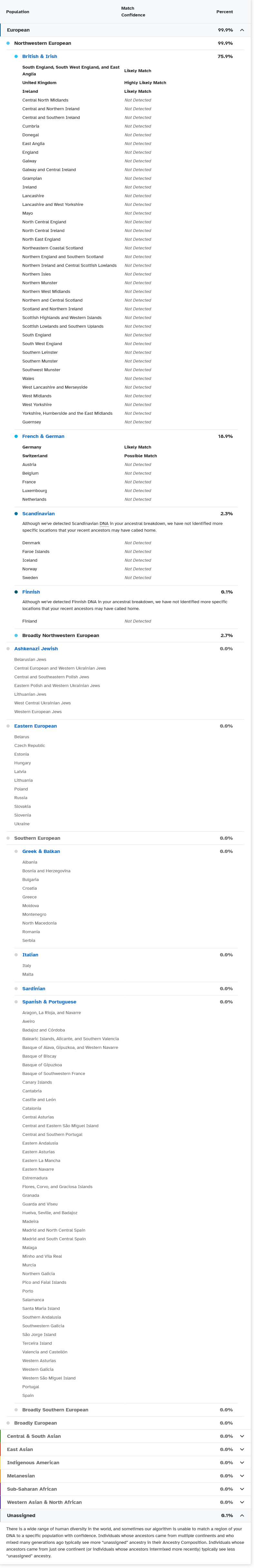Click the underlined DNA term in Scandinavian note
Viewport: 254px width, 1568px height.
click(105, 524)
